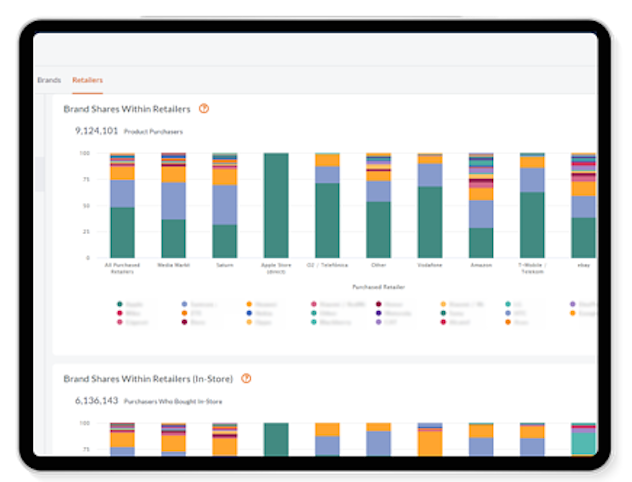632x482 pixels.
Task: Click green segment of the Other bar
Action: coord(378,229)
